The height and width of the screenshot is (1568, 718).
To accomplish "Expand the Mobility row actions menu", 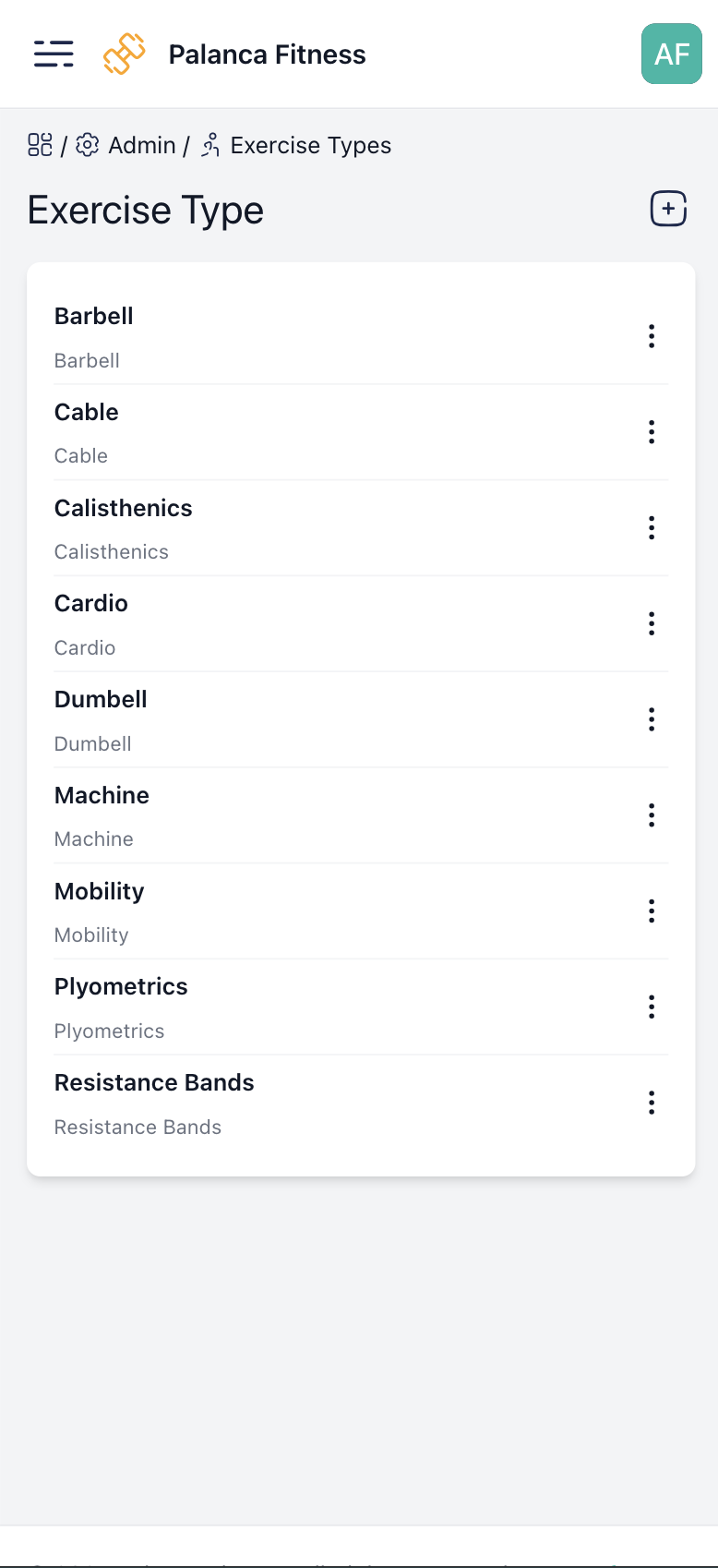I will coord(652,911).
